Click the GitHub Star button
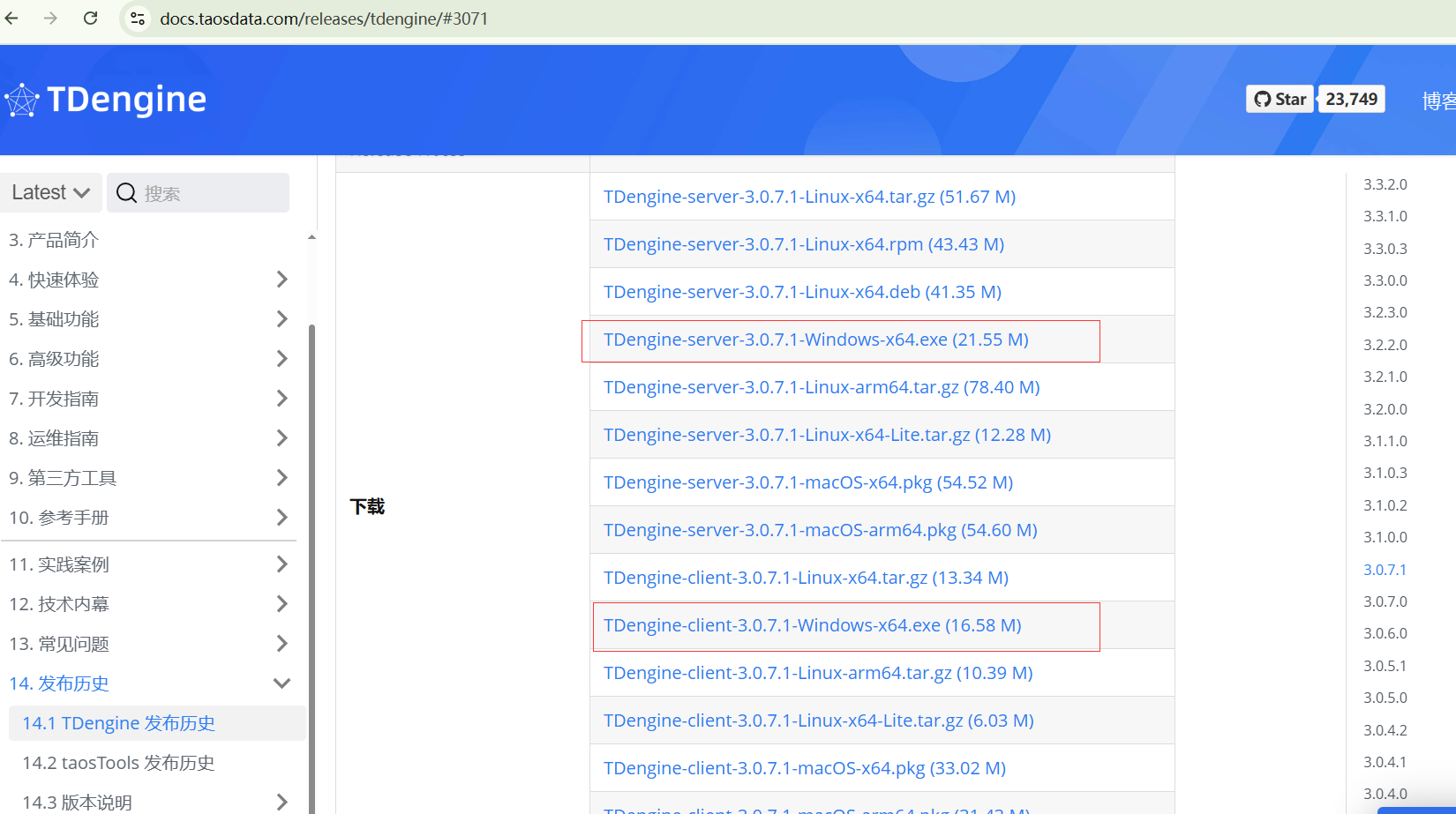Viewport: 1456px width, 814px height. coord(1280,100)
